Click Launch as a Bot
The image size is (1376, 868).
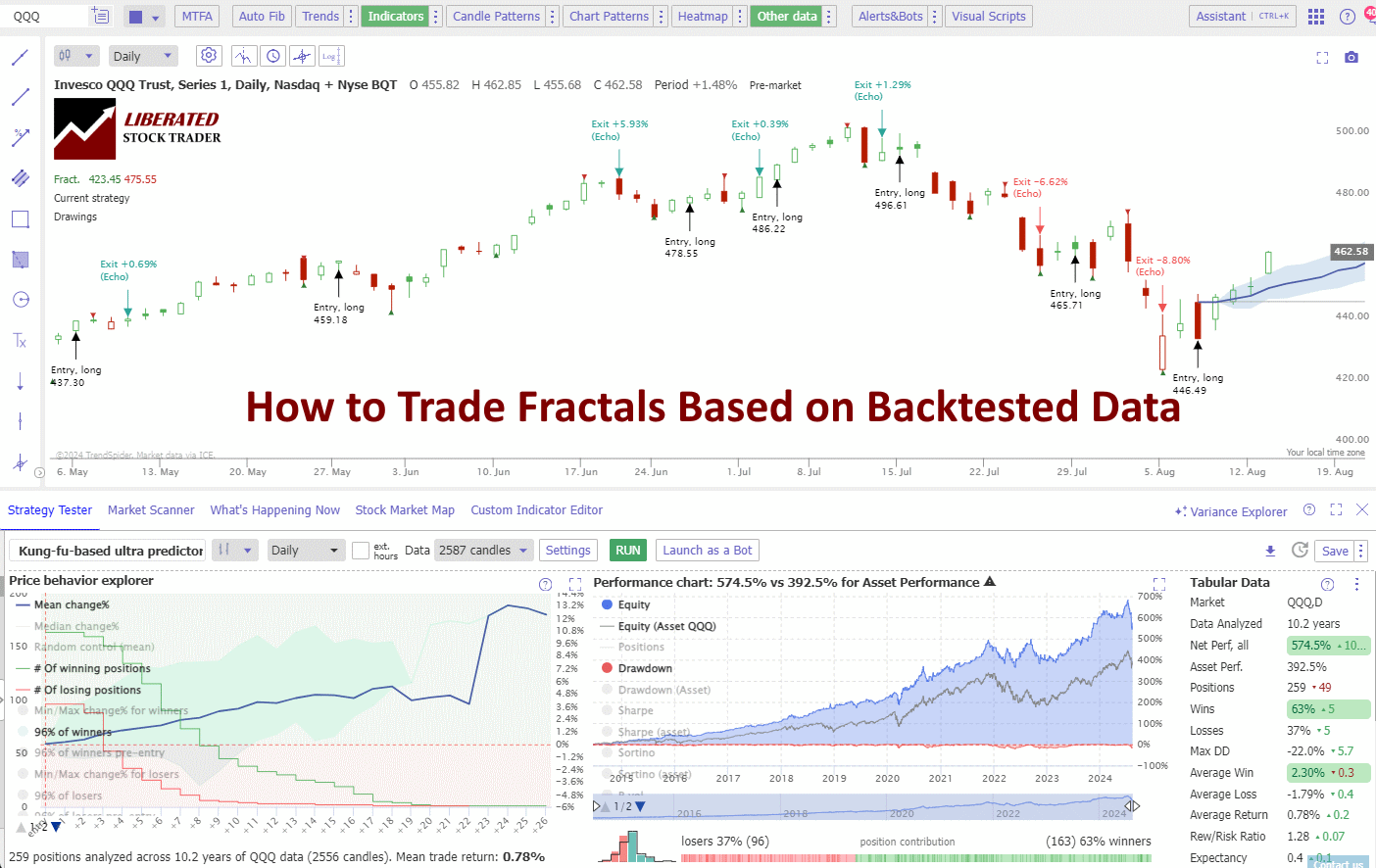707,550
